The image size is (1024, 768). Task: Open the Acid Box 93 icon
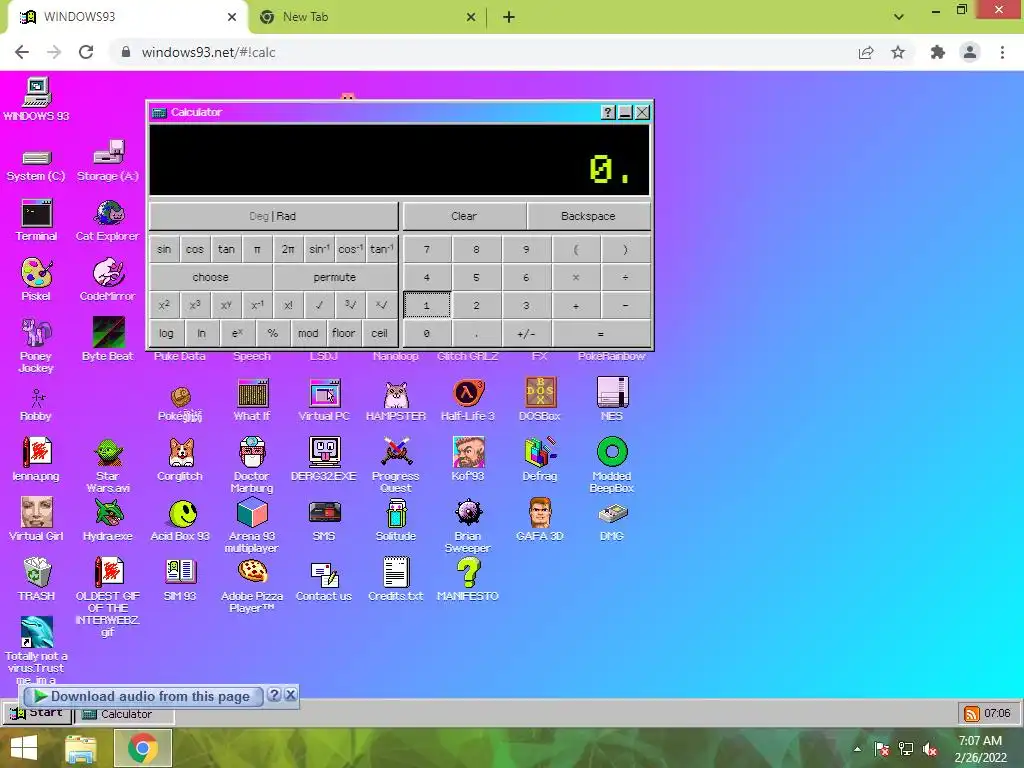pyautogui.click(x=180, y=520)
